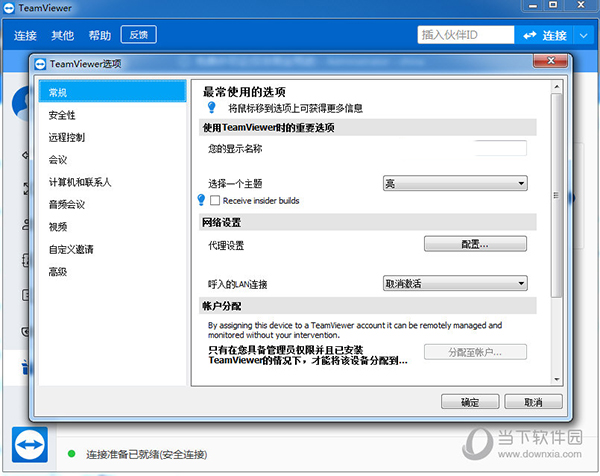
Task: Maximize the main TeamViewer window
Action: pyautogui.click(x=553, y=5)
